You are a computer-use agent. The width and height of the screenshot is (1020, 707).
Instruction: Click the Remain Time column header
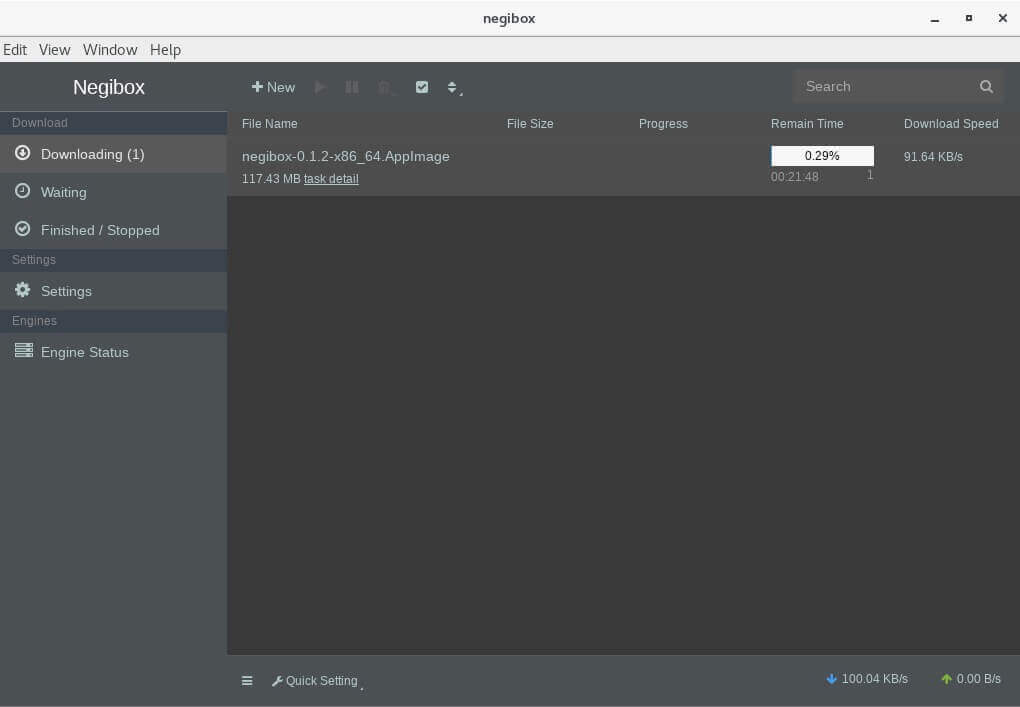point(807,124)
